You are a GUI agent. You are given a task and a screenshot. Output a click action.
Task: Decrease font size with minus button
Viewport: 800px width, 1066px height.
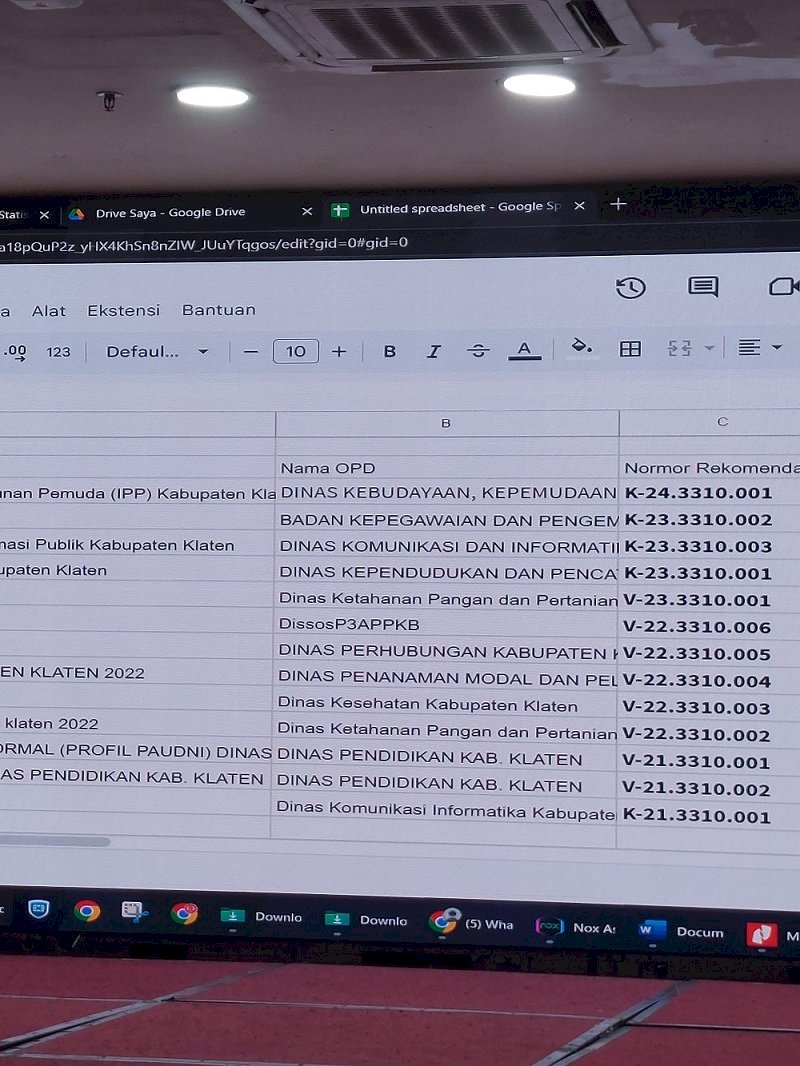click(x=251, y=351)
